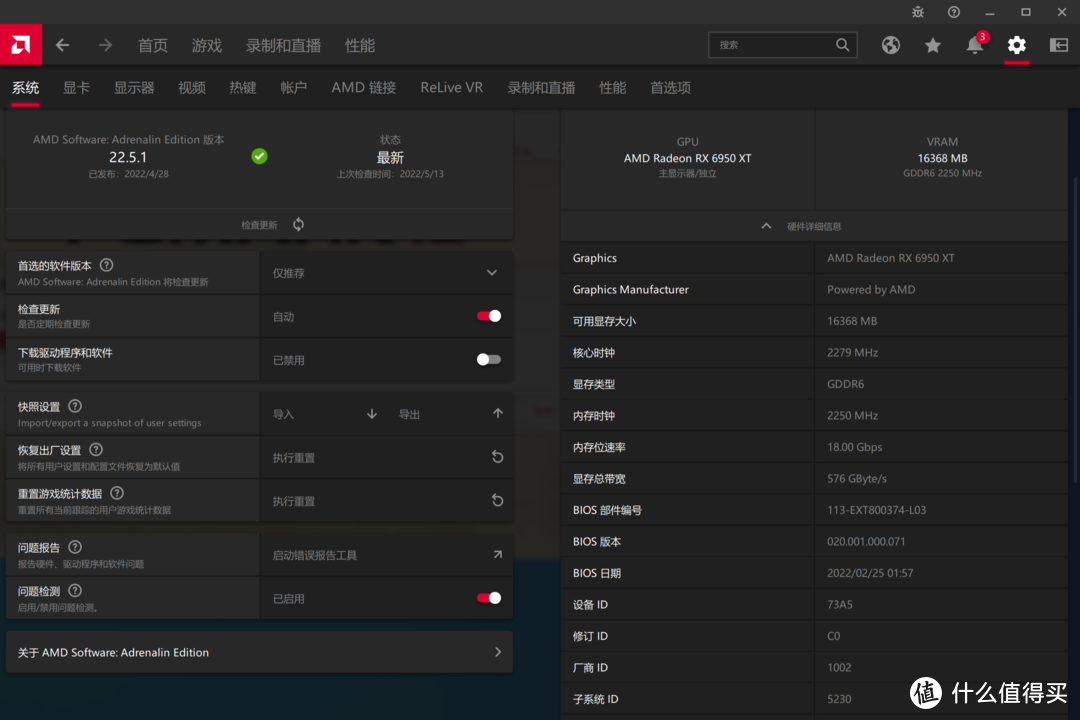
Task: Click the favorites star icon
Action: pyautogui.click(x=932, y=45)
